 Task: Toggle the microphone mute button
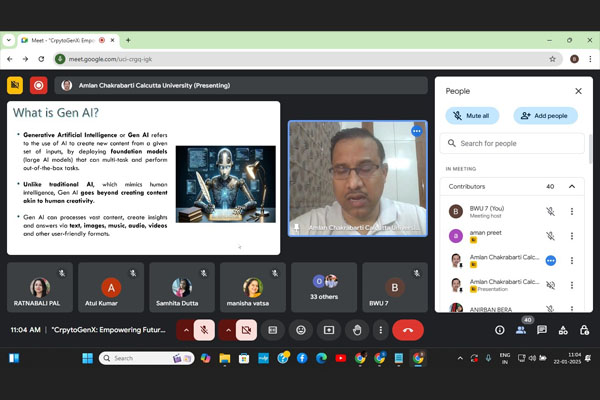coord(204,329)
